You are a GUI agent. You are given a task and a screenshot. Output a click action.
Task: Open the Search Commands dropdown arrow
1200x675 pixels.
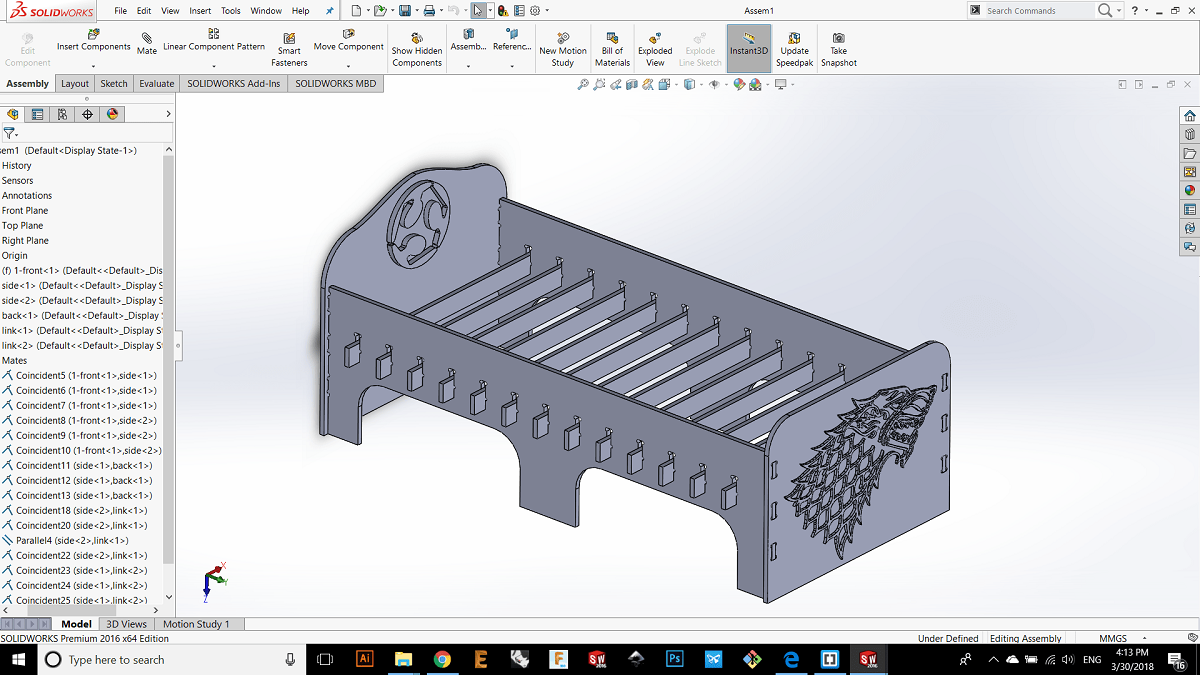tap(1120, 10)
